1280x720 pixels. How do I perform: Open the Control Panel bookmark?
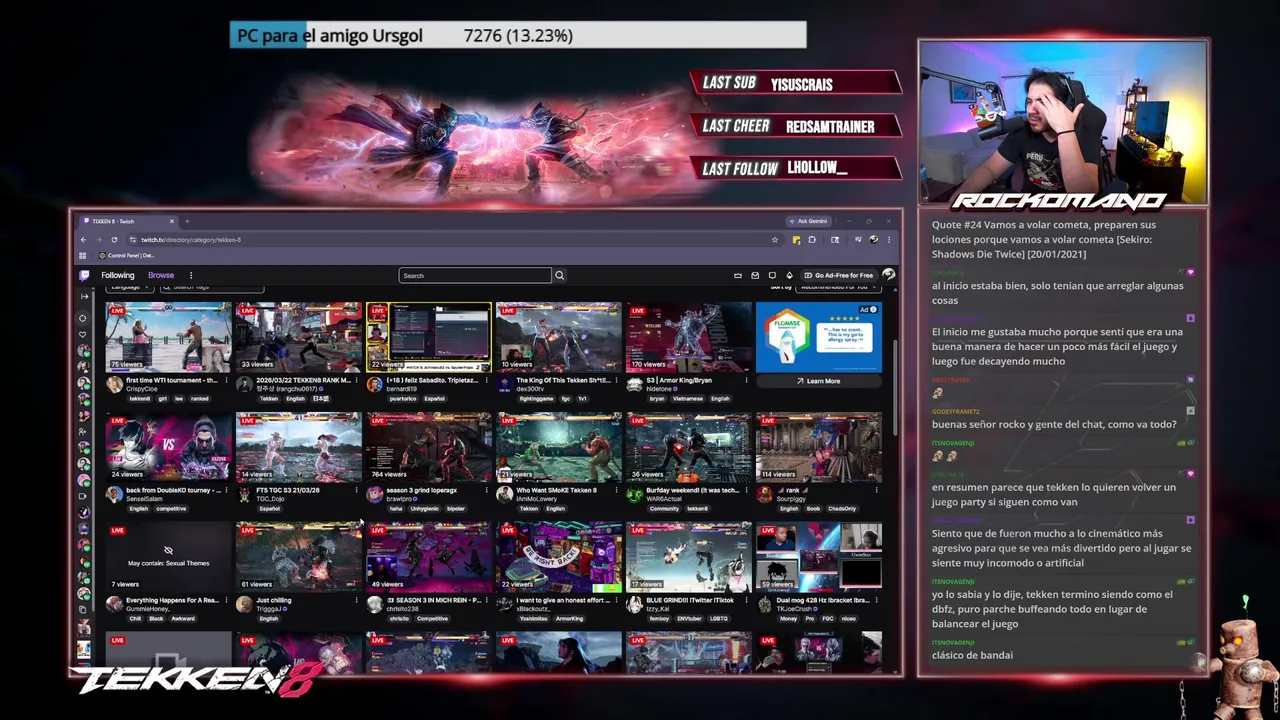point(129,255)
